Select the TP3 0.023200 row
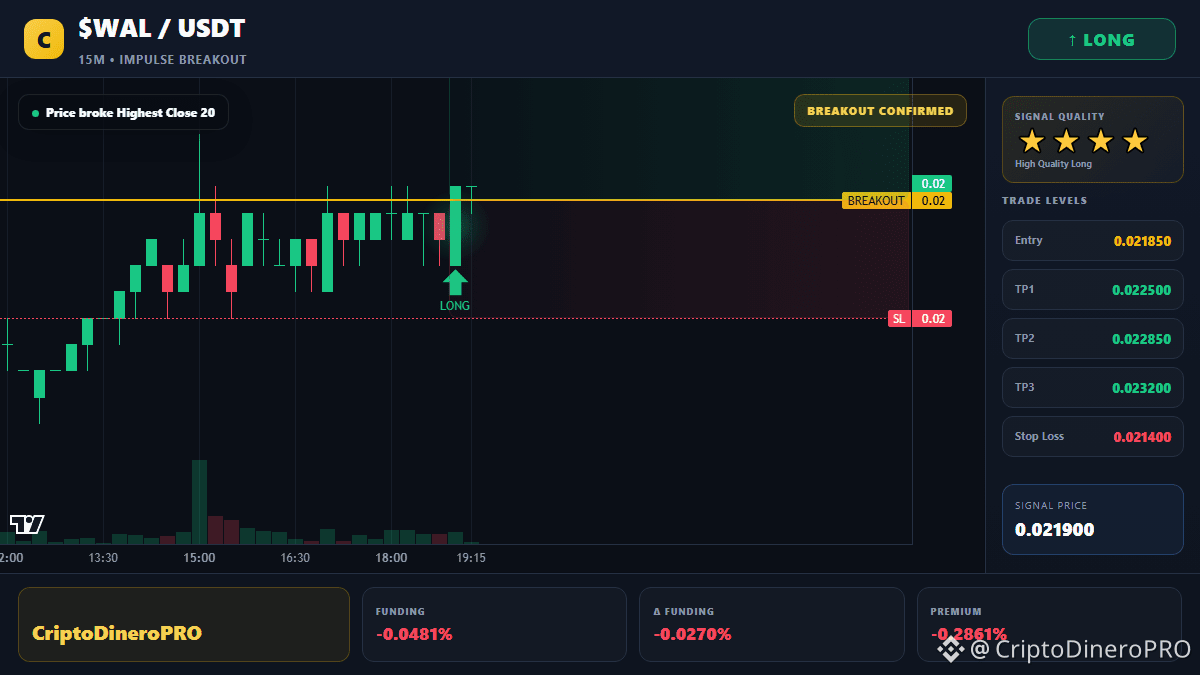This screenshot has height=675, width=1200. pos(1093,388)
